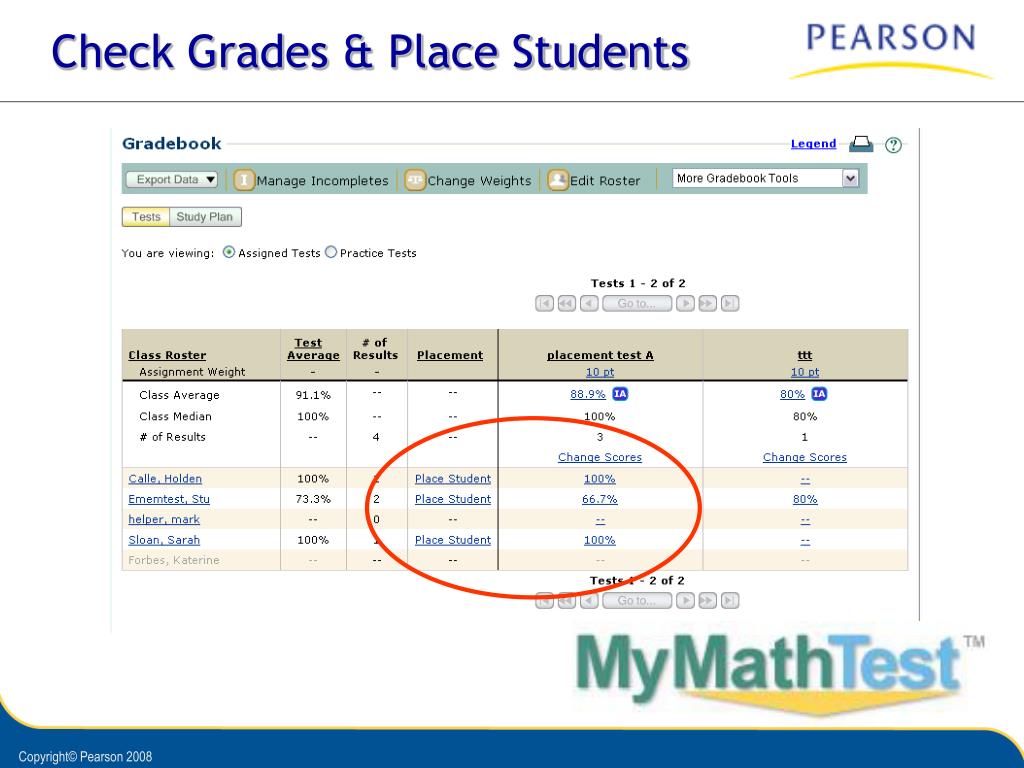
Task: Open student Ememtest, Stu
Action: click(x=169, y=499)
